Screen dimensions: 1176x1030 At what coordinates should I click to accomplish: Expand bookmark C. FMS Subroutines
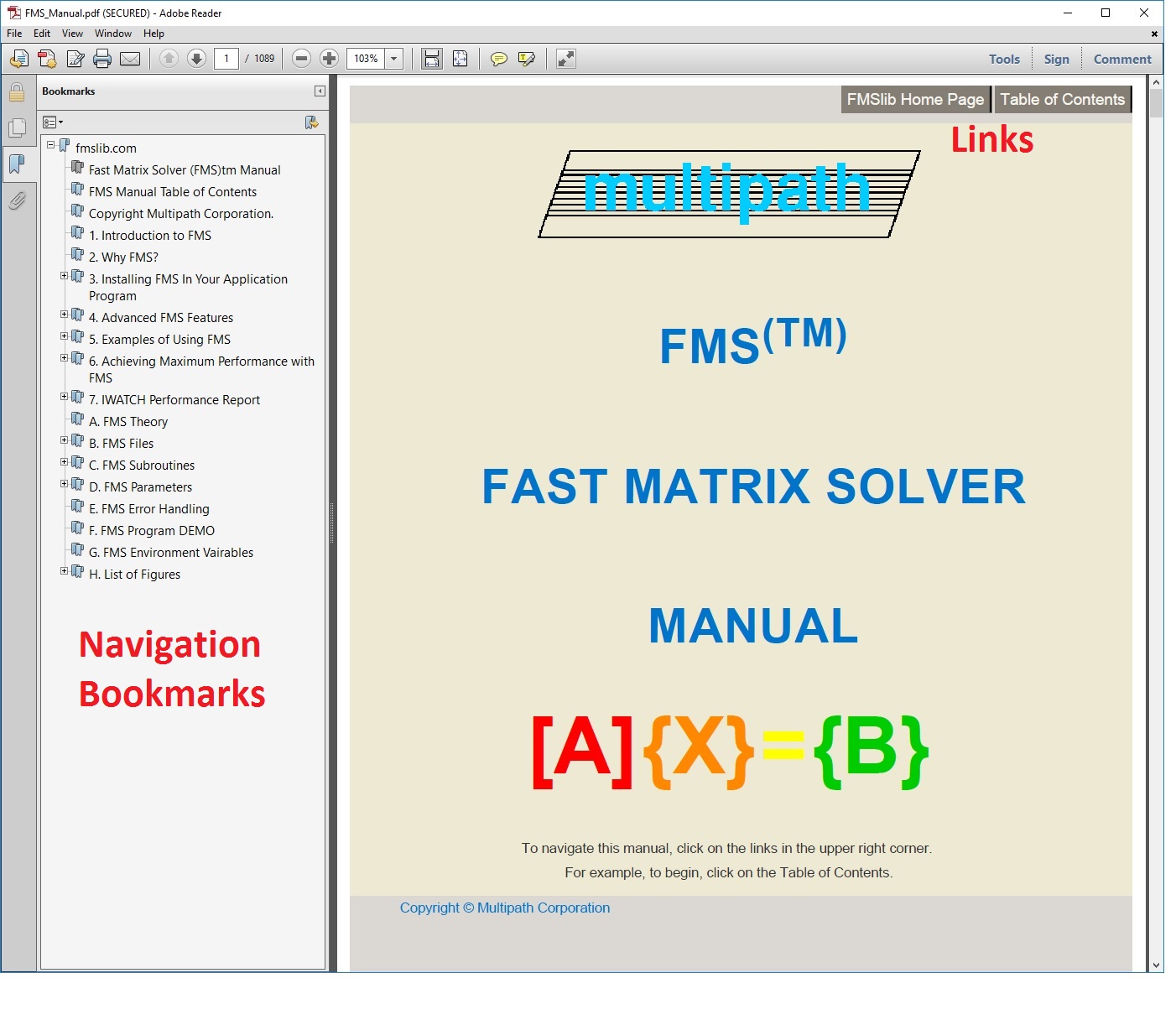click(64, 462)
